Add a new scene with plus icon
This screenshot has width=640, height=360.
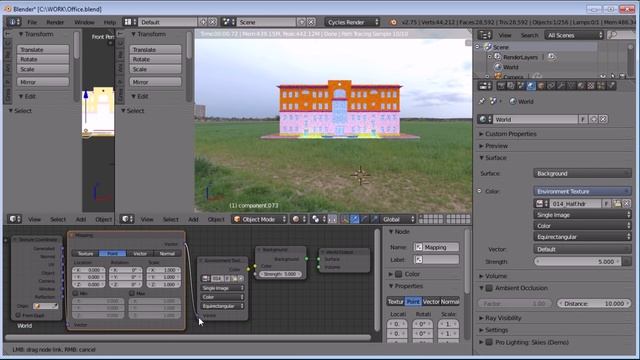pos(301,22)
